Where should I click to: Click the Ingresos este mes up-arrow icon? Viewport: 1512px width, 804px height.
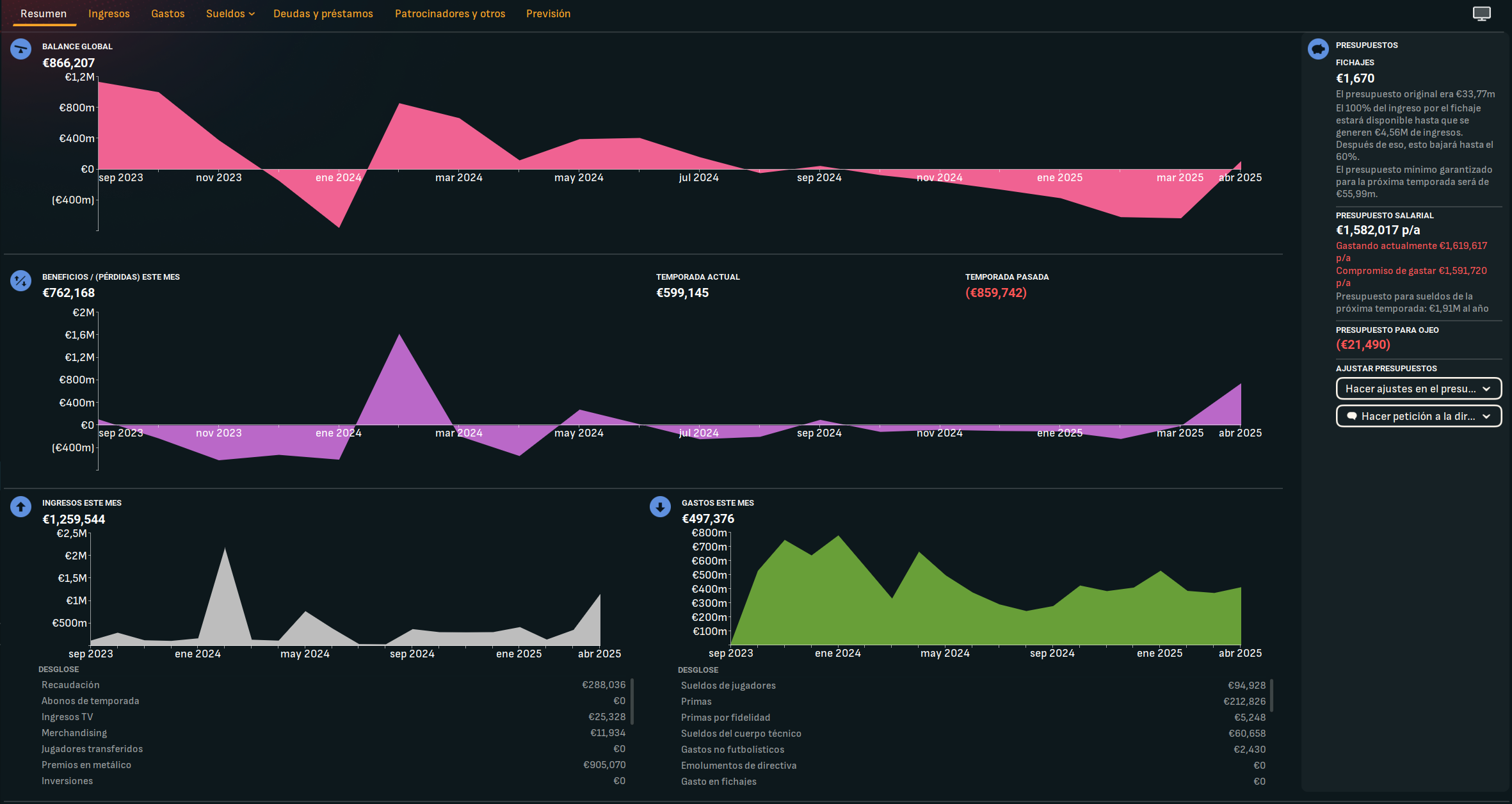[x=20, y=507]
